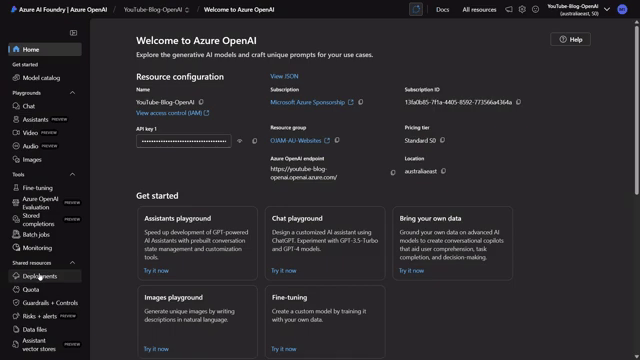Click the Subscription ID value text
This screenshot has height=360, width=640.
458,102
